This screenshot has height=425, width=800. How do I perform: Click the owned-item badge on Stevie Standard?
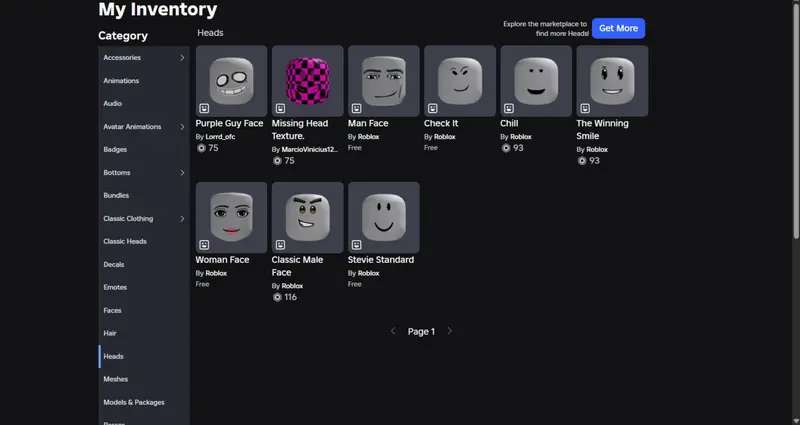click(x=356, y=244)
